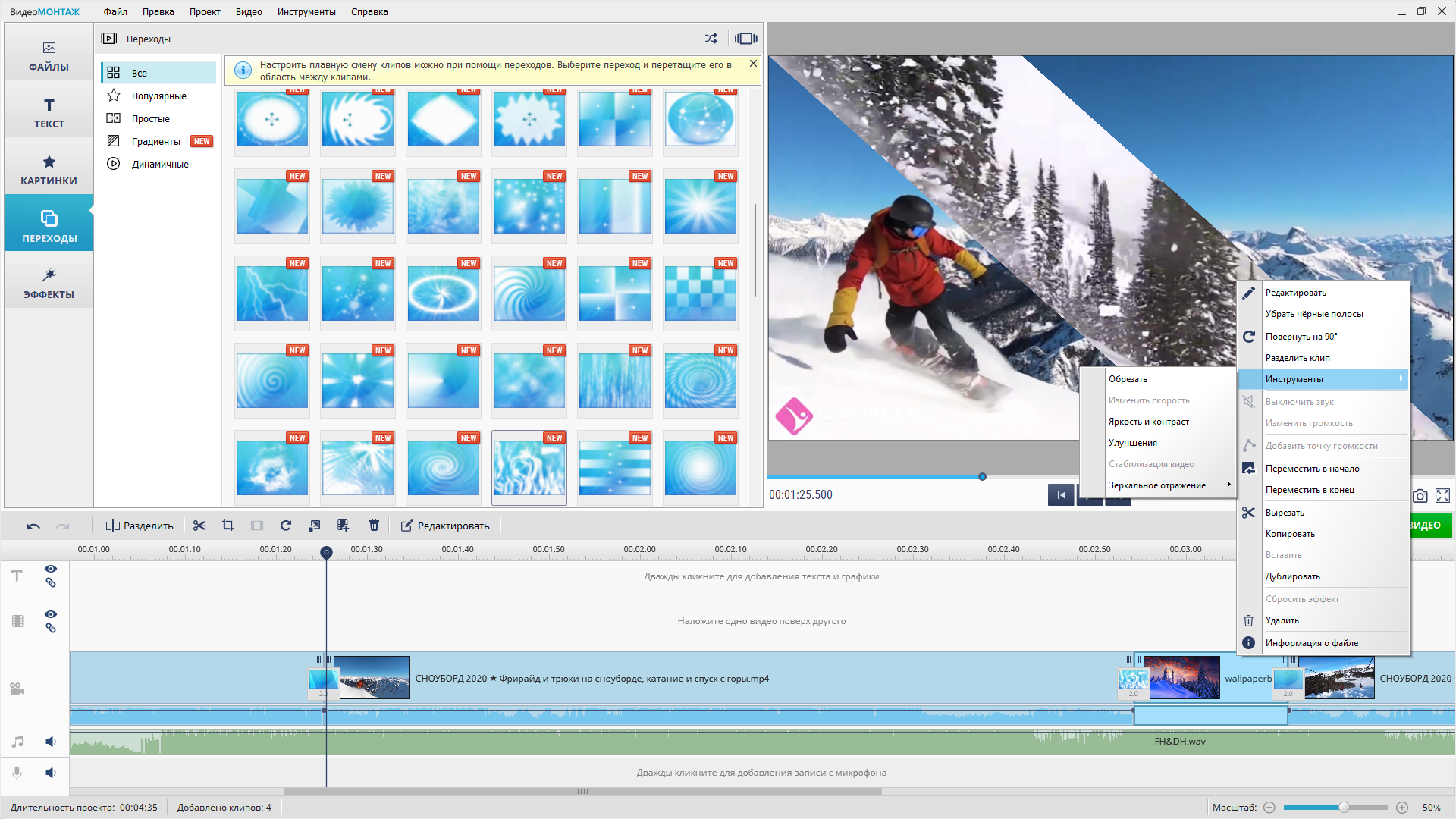The image size is (1456, 819).
Task: Select the Простые transitions category
Action: pos(158,118)
